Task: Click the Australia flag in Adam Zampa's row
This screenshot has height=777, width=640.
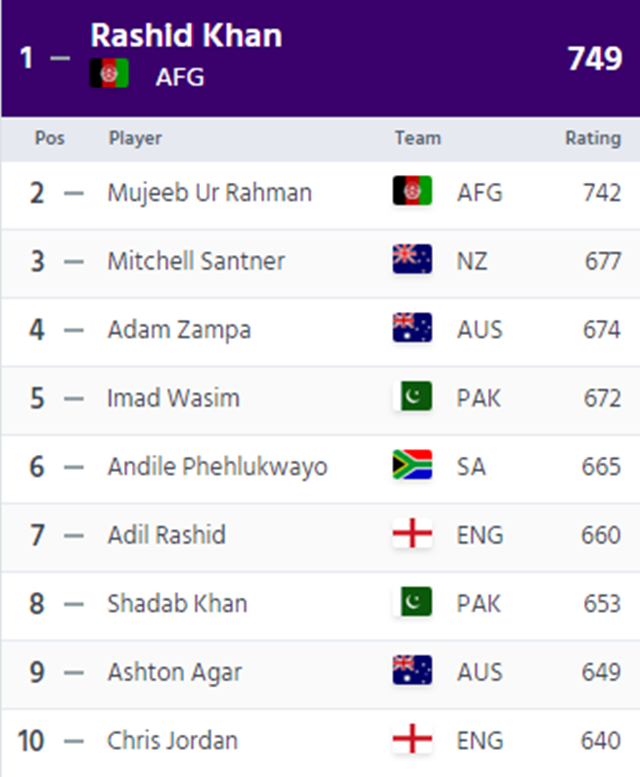Action: click(x=412, y=328)
